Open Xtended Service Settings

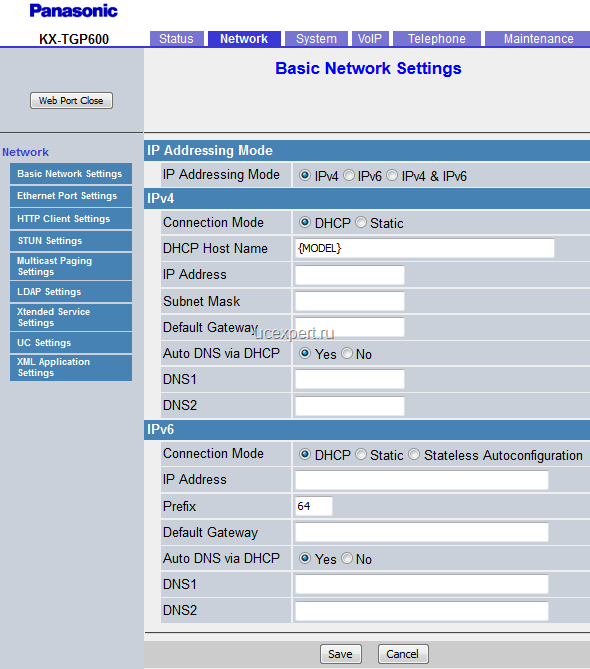coord(71,317)
